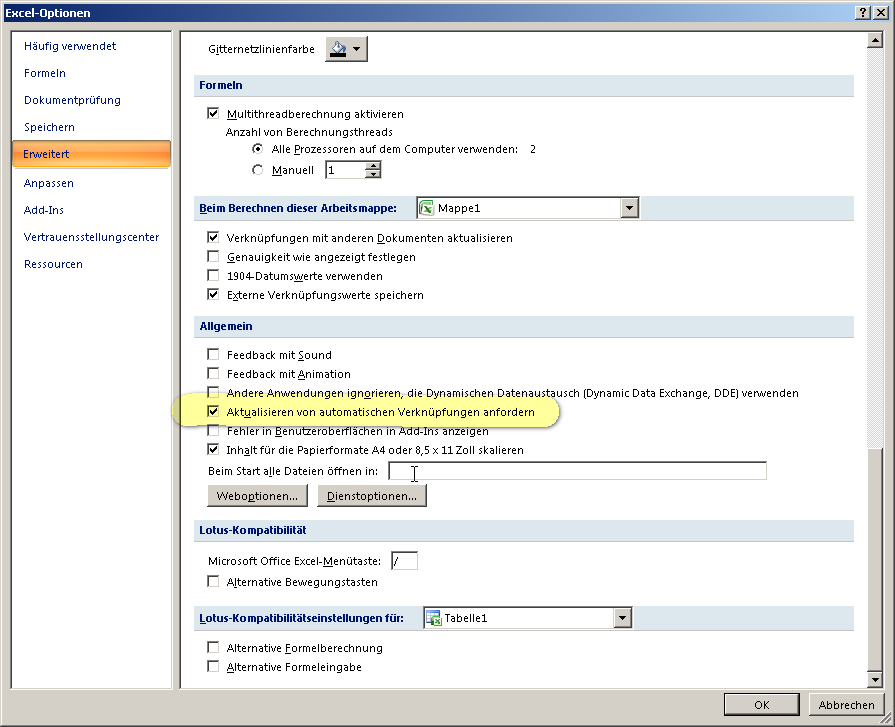895x727 pixels.
Task: Confirm options with OK button
Action: pos(761,705)
